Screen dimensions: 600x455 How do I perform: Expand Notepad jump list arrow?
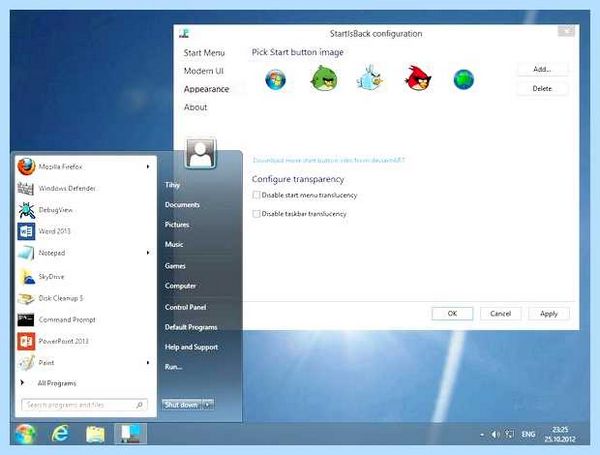coord(148,253)
